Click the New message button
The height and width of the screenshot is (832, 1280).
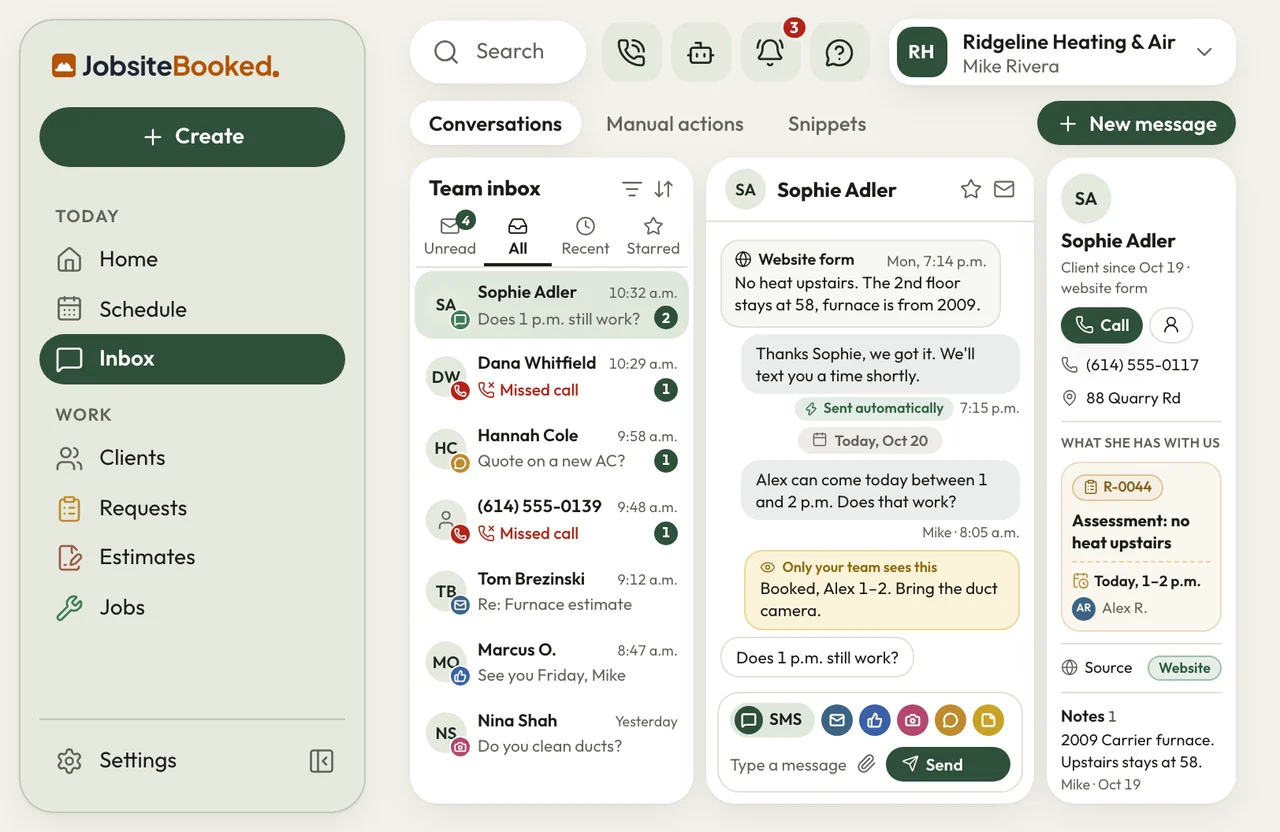(1136, 124)
